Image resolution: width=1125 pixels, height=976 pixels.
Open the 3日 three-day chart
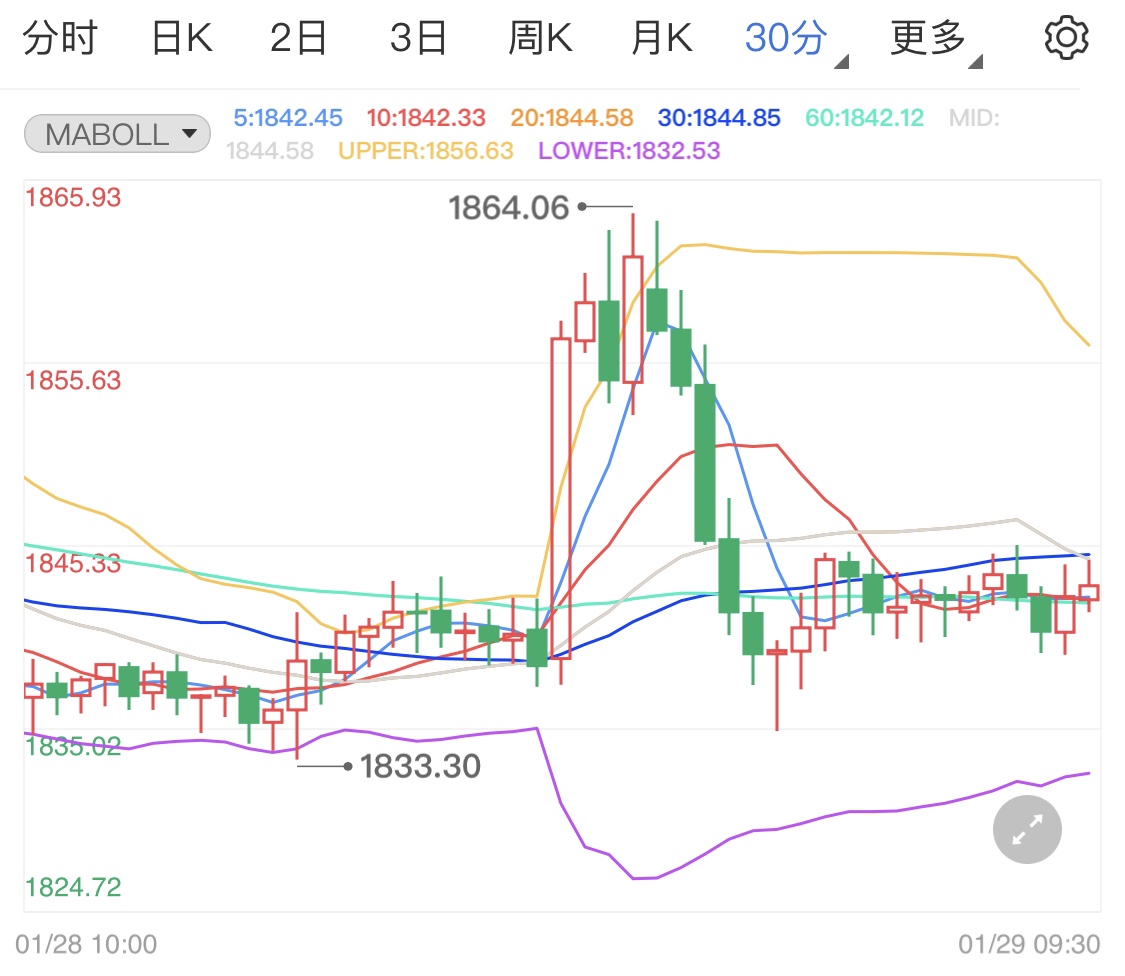pos(418,37)
